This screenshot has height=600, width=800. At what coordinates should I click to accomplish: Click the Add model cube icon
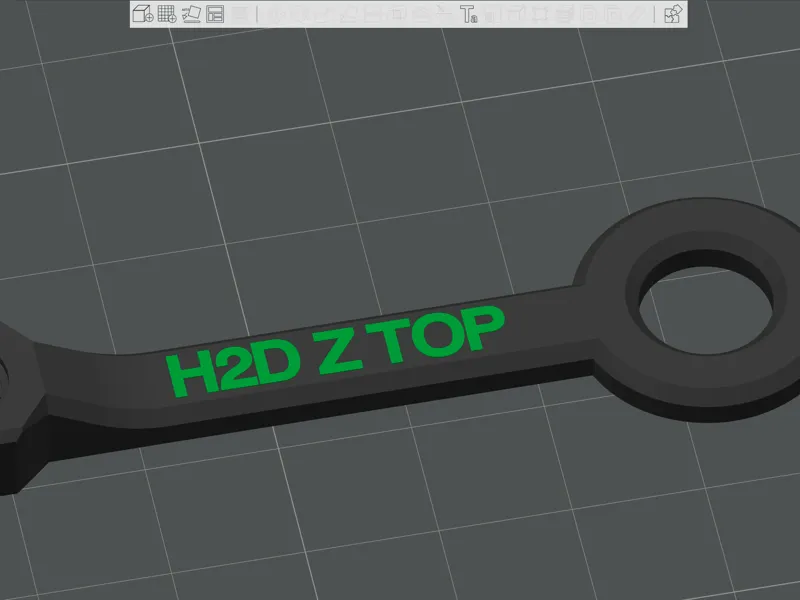142,14
